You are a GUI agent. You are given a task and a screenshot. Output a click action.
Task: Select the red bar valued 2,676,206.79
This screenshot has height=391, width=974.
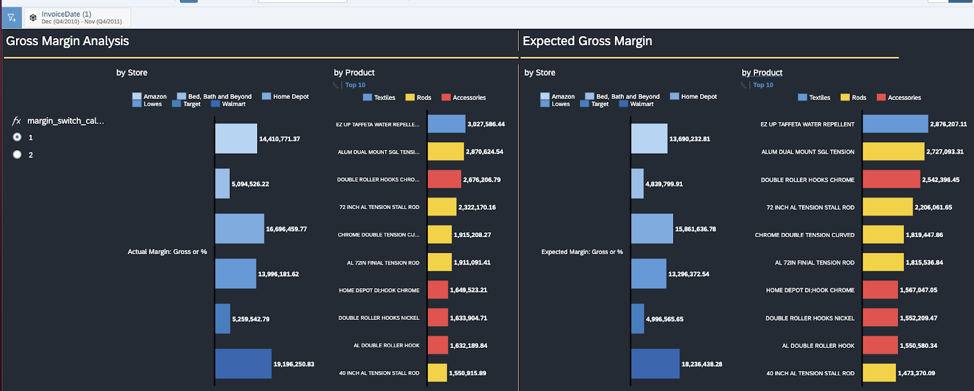445,180
